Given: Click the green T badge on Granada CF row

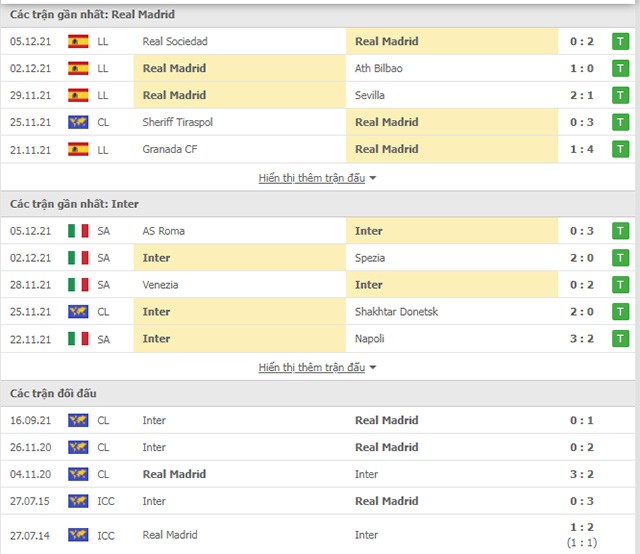Looking at the screenshot, I should (x=620, y=149).
